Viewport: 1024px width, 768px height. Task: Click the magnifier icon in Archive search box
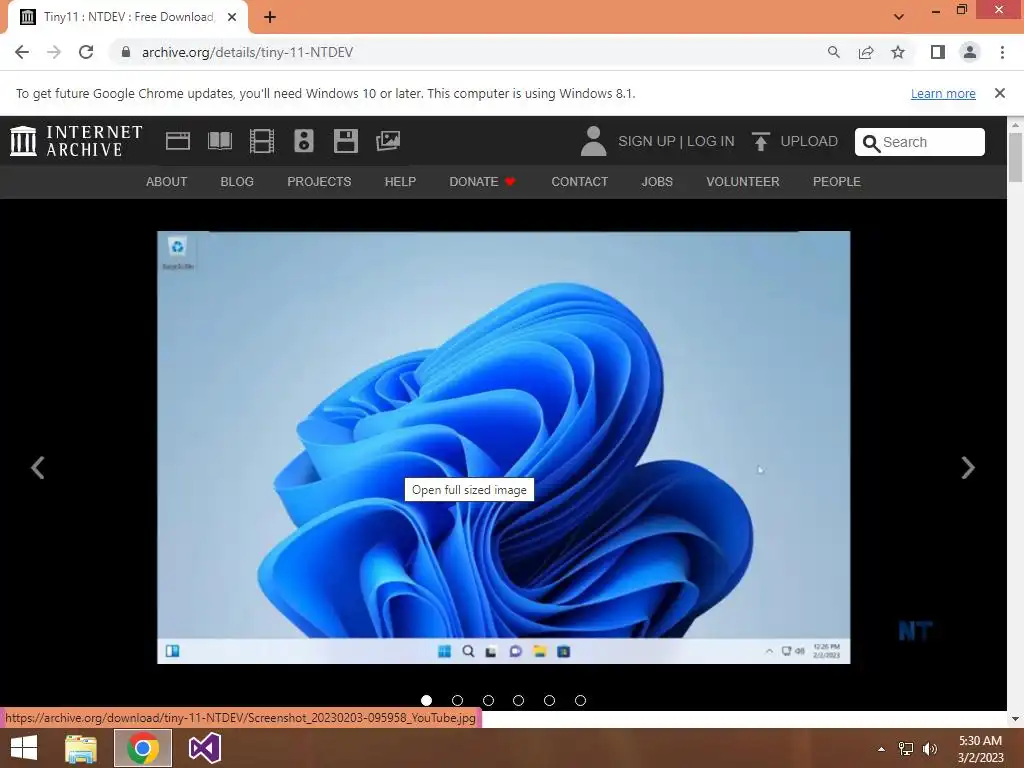click(x=871, y=142)
